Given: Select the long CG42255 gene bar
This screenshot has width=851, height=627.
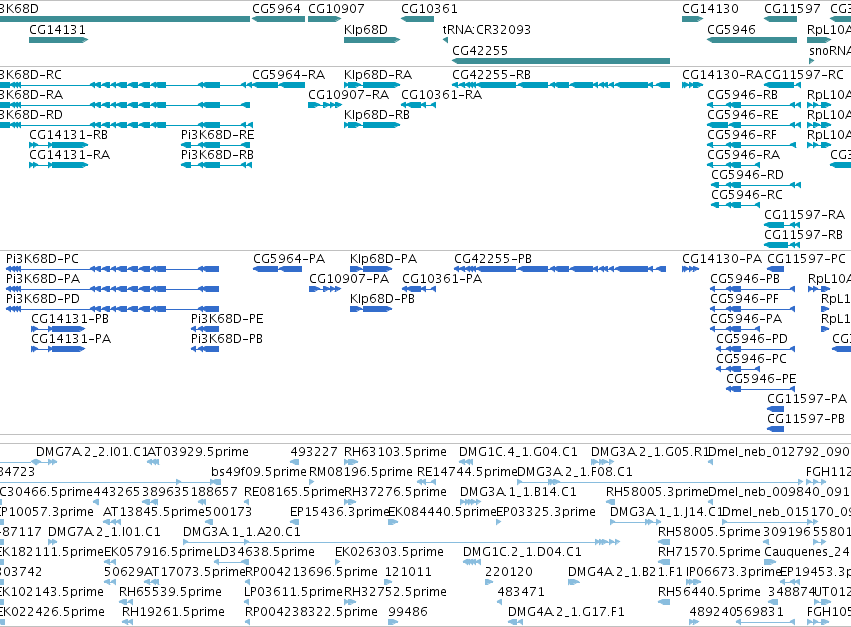Looking at the screenshot, I should 561,61.
